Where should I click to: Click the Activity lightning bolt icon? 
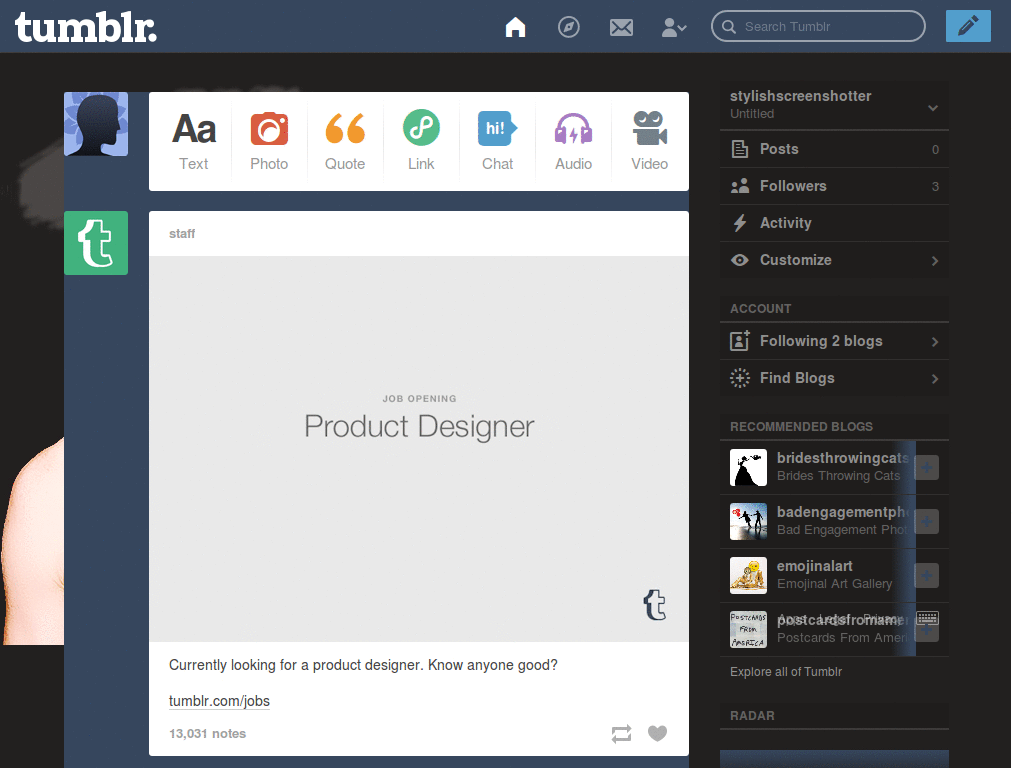(x=739, y=223)
